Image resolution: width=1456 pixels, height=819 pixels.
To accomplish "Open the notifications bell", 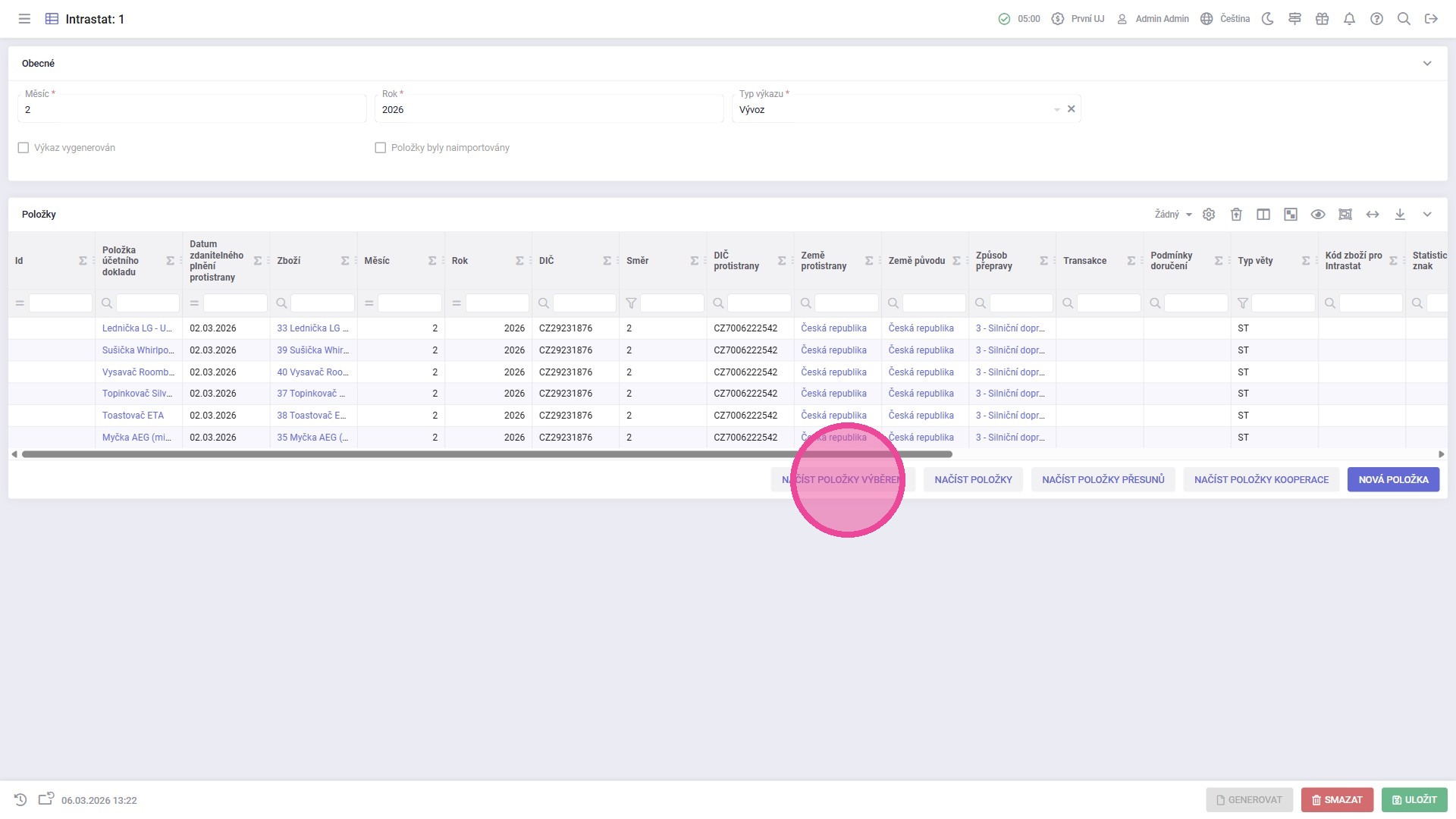I will pyautogui.click(x=1349, y=19).
